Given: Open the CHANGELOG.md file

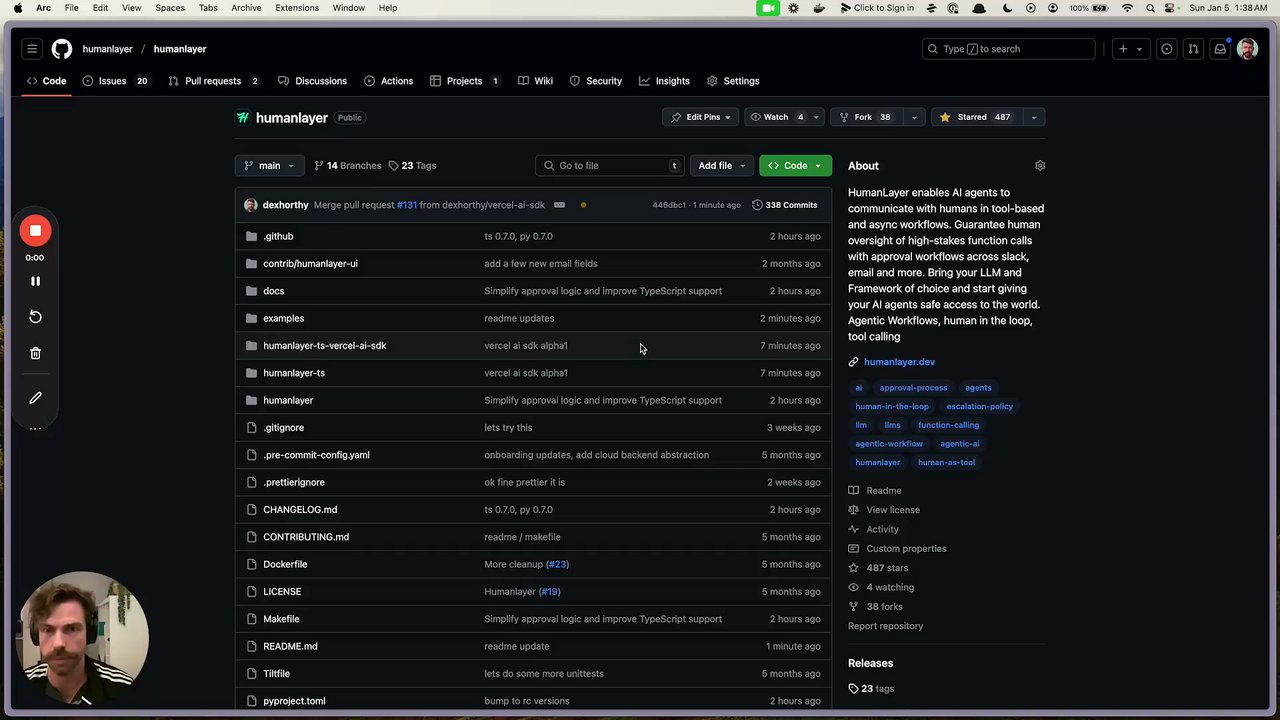Looking at the screenshot, I should click(300, 510).
